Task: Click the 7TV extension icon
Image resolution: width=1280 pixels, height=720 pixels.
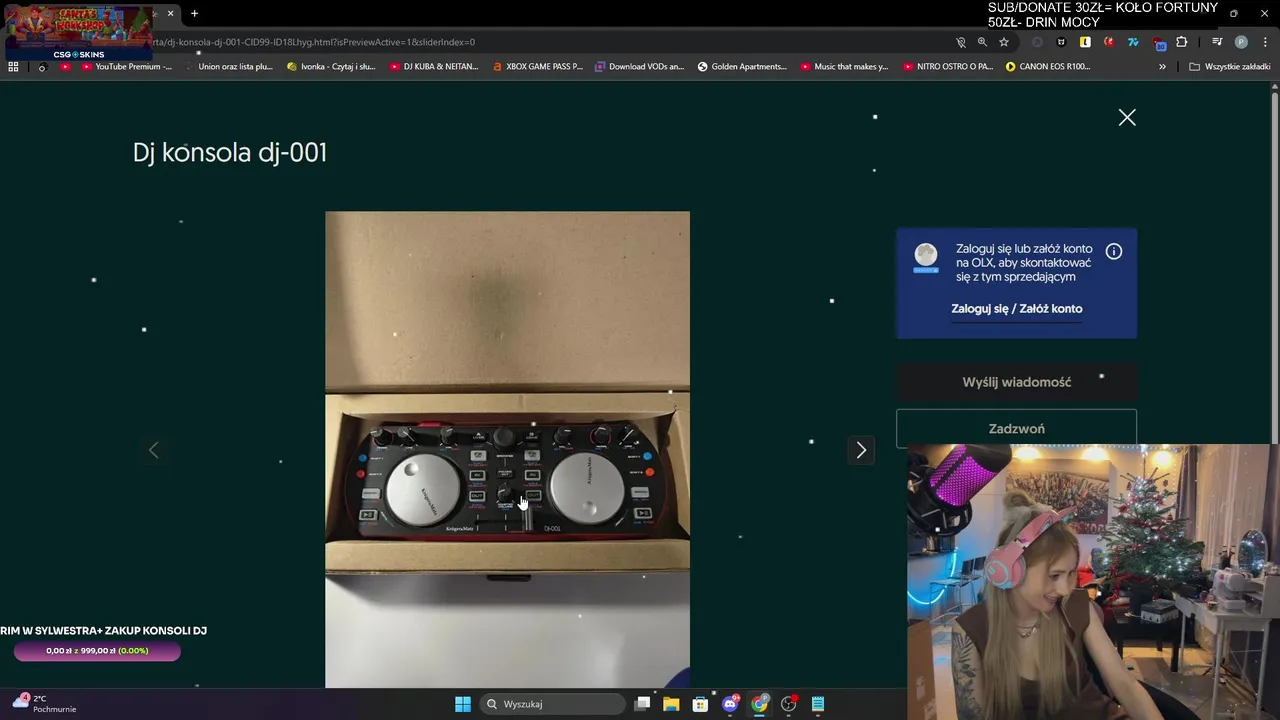Action: [x=1133, y=42]
